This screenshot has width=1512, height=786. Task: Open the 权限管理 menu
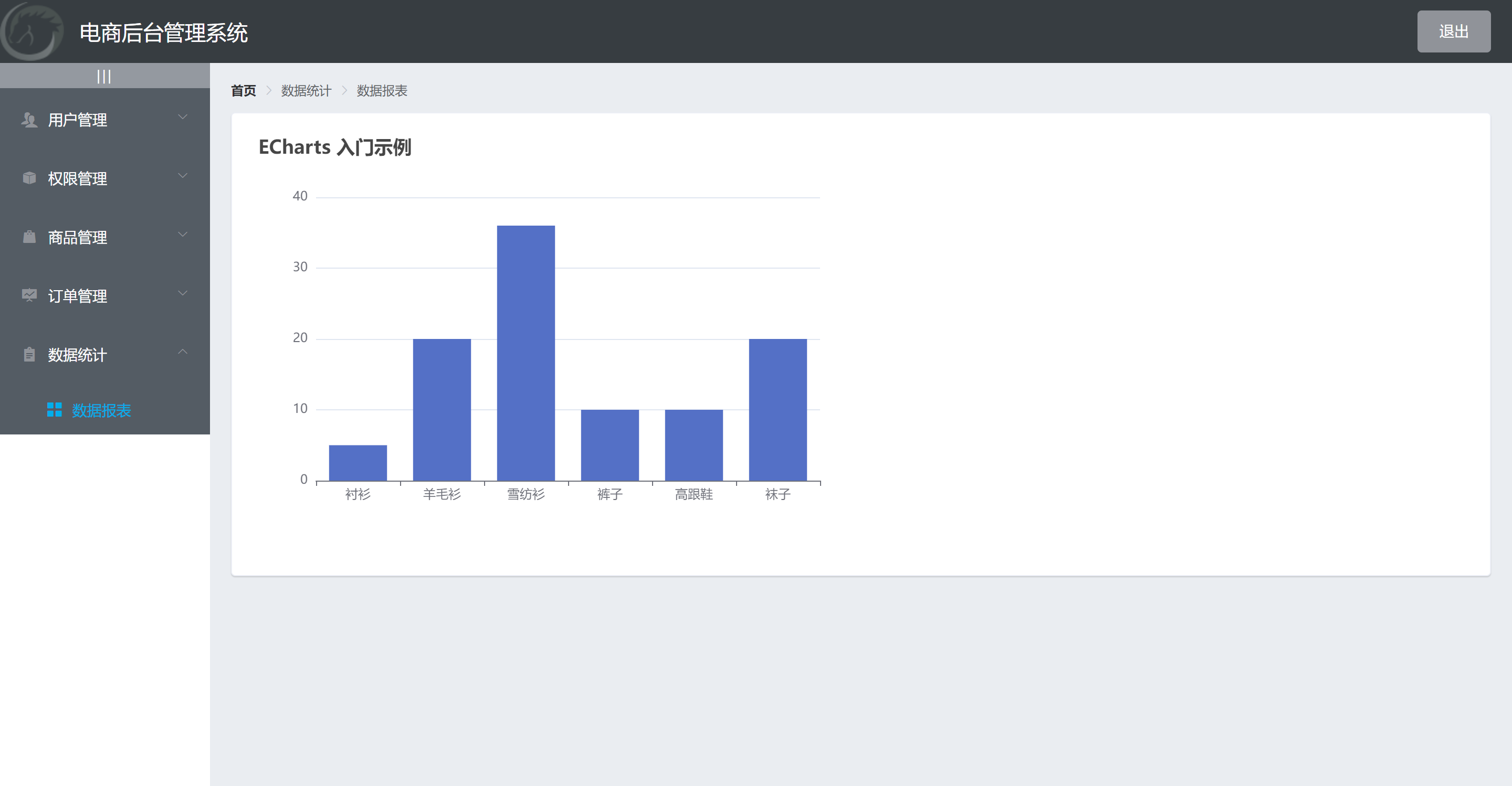point(104,178)
